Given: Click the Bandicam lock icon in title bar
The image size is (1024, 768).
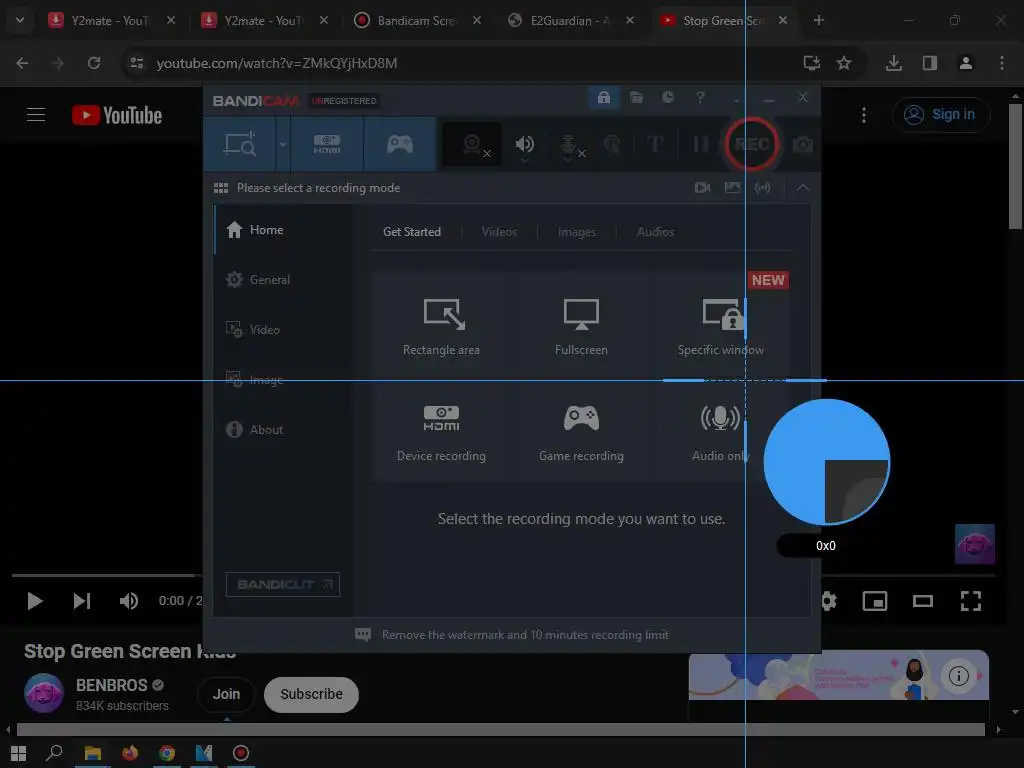Looking at the screenshot, I should (x=603, y=98).
